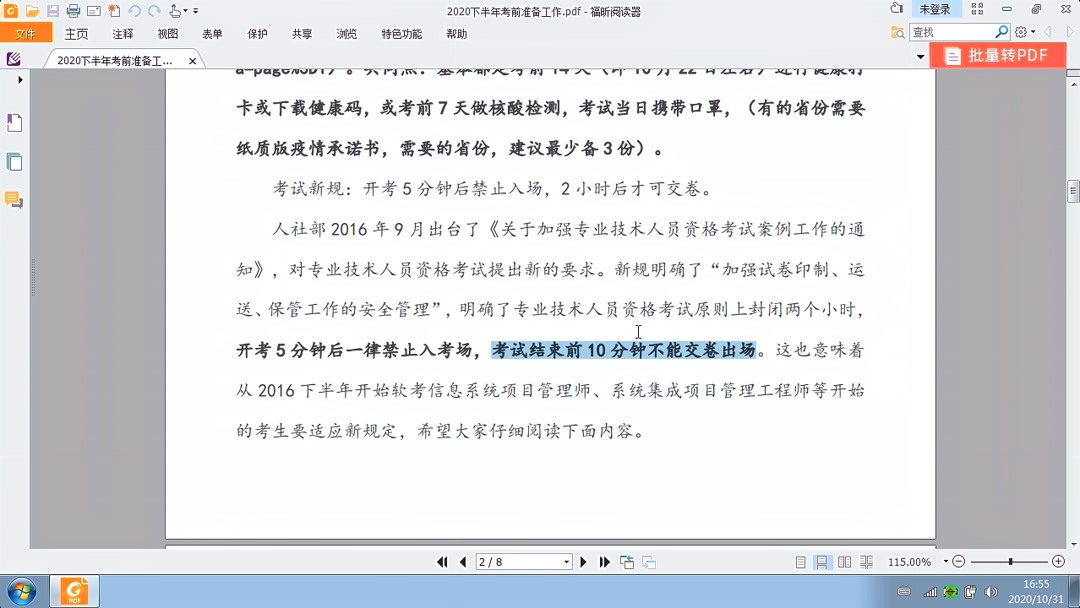This screenshot has width=1080, height=608.
Task: Open the Comments panel in left sidebar
Action: coord(14,200)
